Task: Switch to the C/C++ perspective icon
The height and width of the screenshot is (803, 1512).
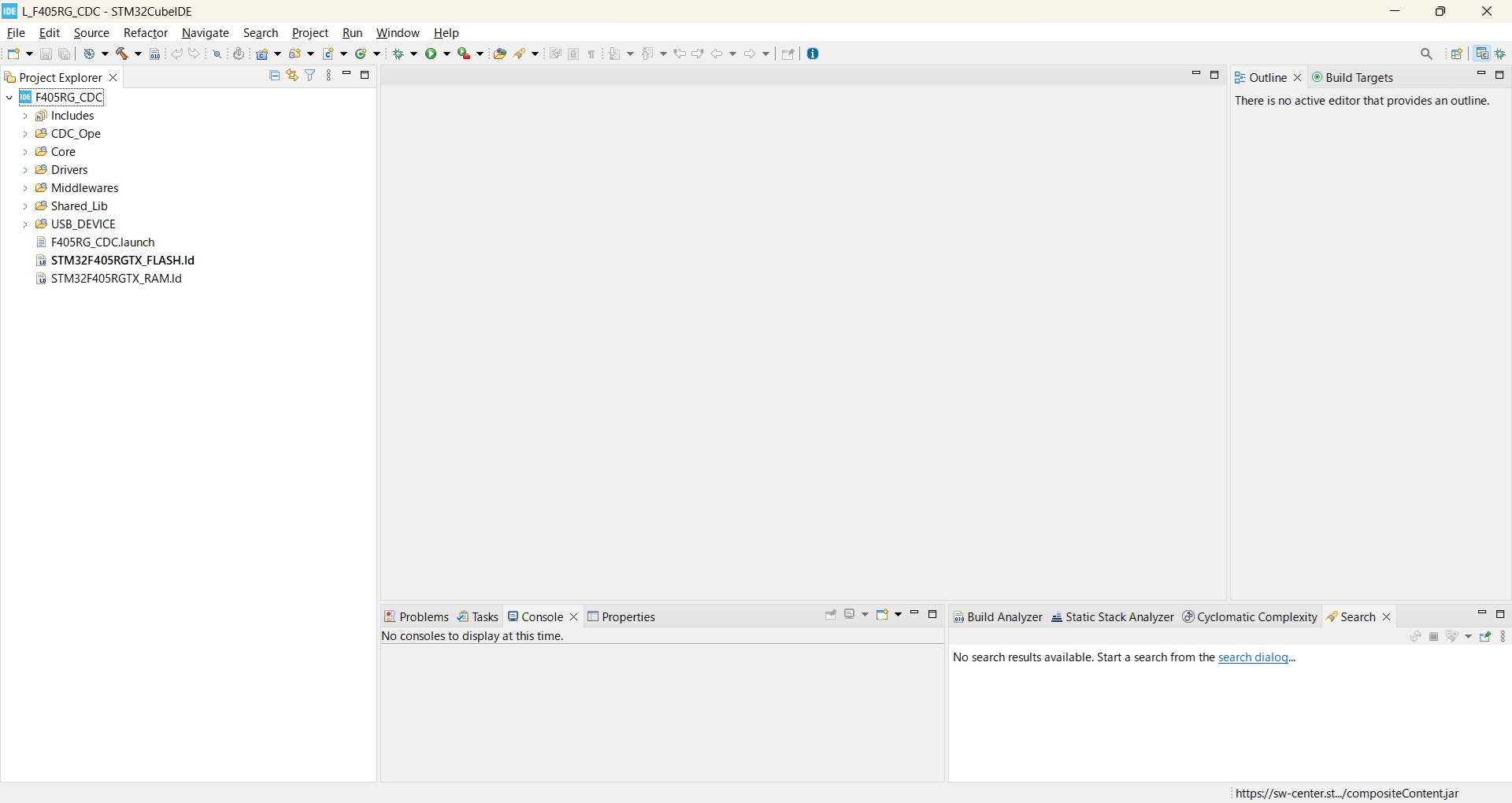Action: tap(1483, 54)
